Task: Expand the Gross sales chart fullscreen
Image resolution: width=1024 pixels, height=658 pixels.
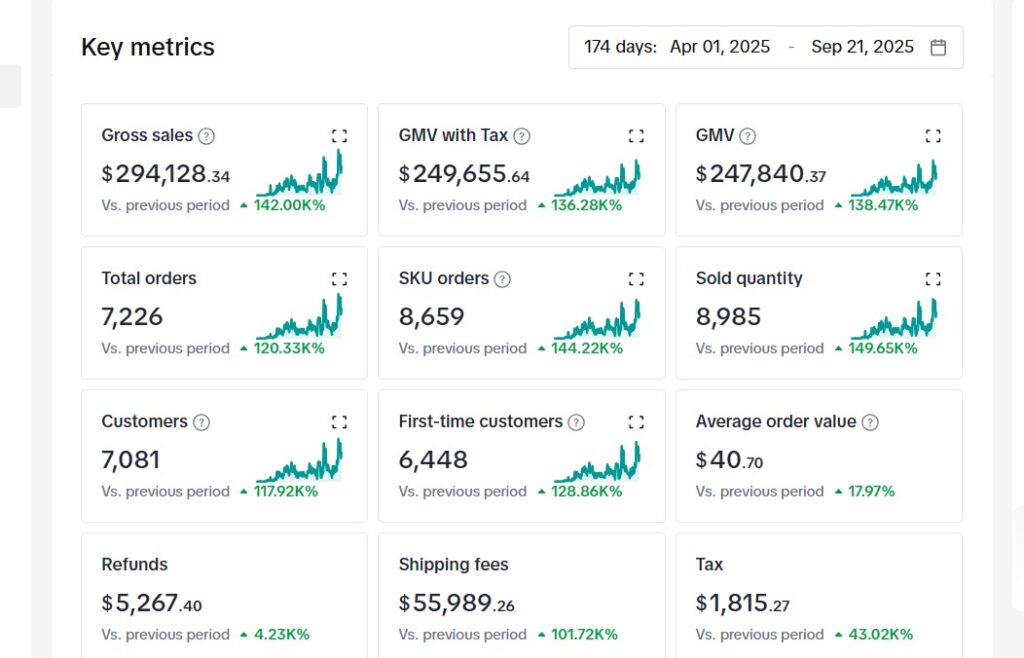Action: pyautogui.click(x=339, y=136)
